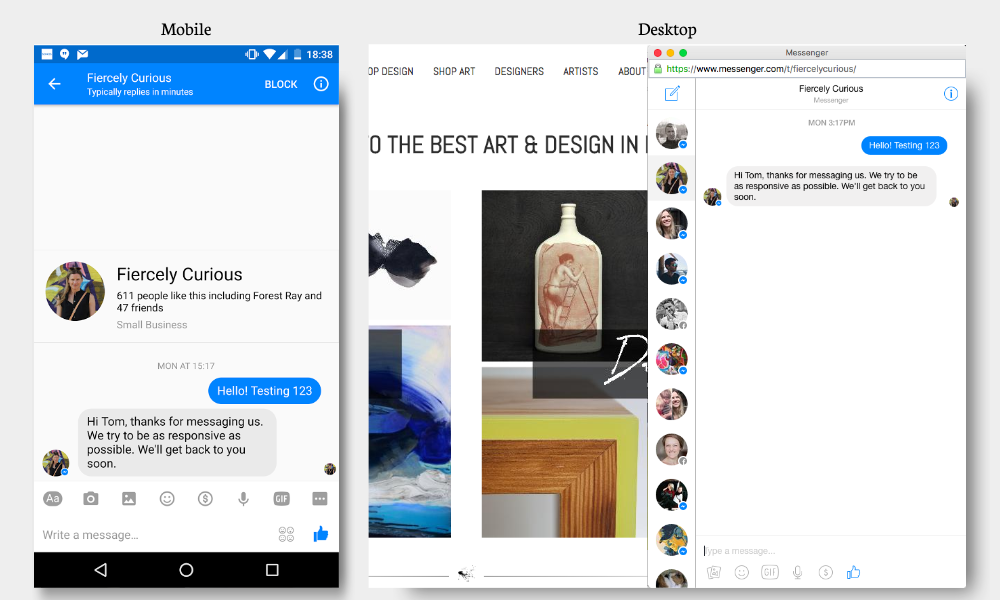Click the 'Hi Tom, thanks for messaging us' reply on desktop
Viewport: 1000px width, 600px height.
(831, 186)
